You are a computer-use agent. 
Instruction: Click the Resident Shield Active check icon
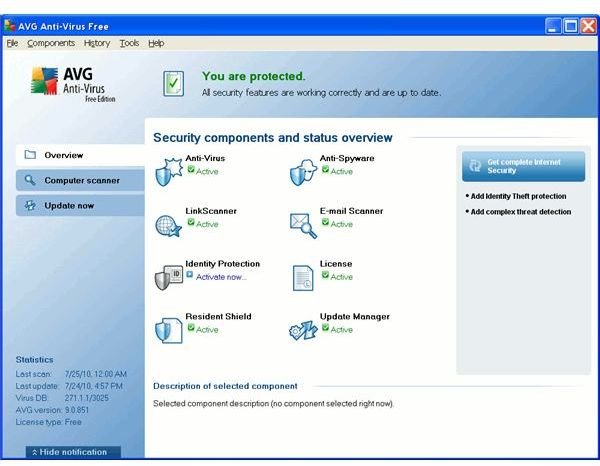coord(191,328)
